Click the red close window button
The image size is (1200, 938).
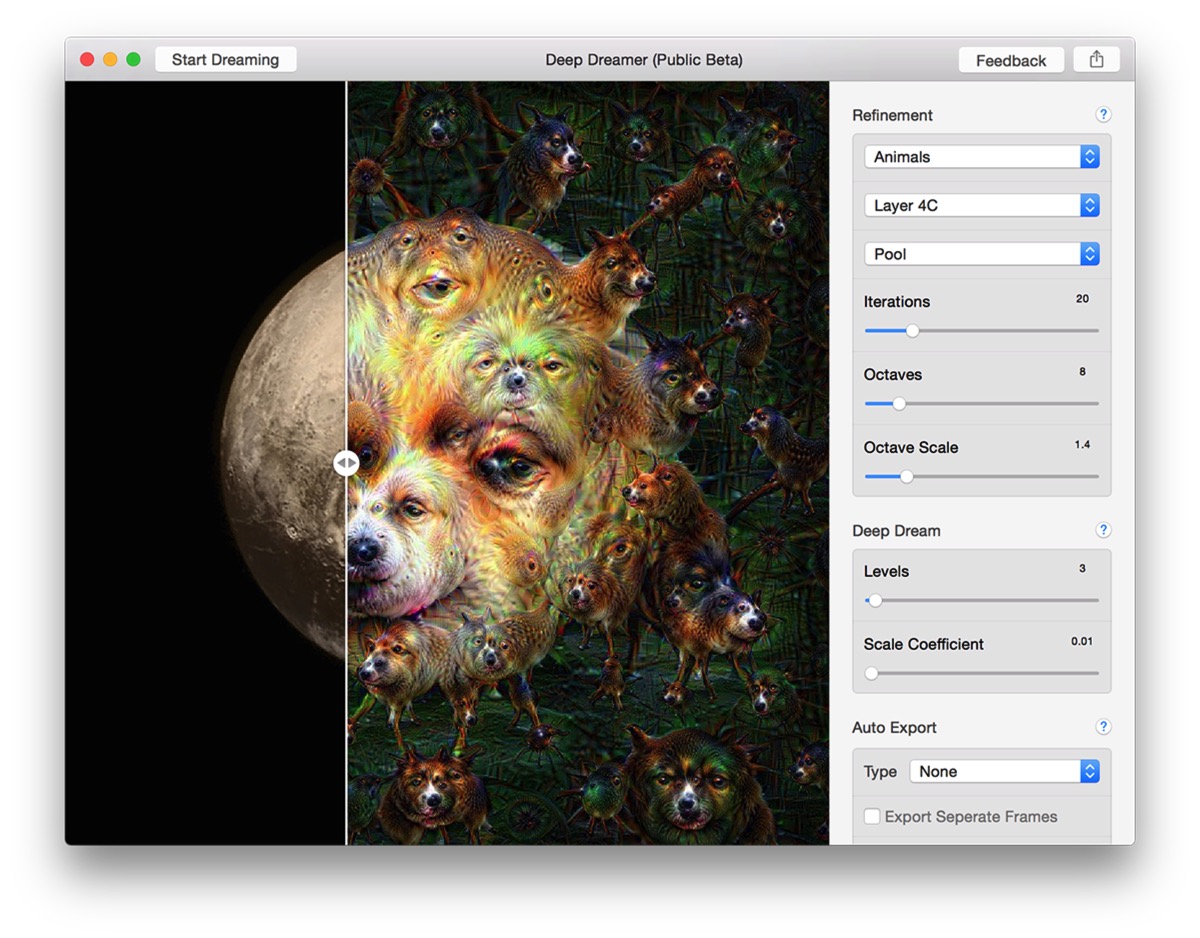pyautogui.click(x=87, y=60)
